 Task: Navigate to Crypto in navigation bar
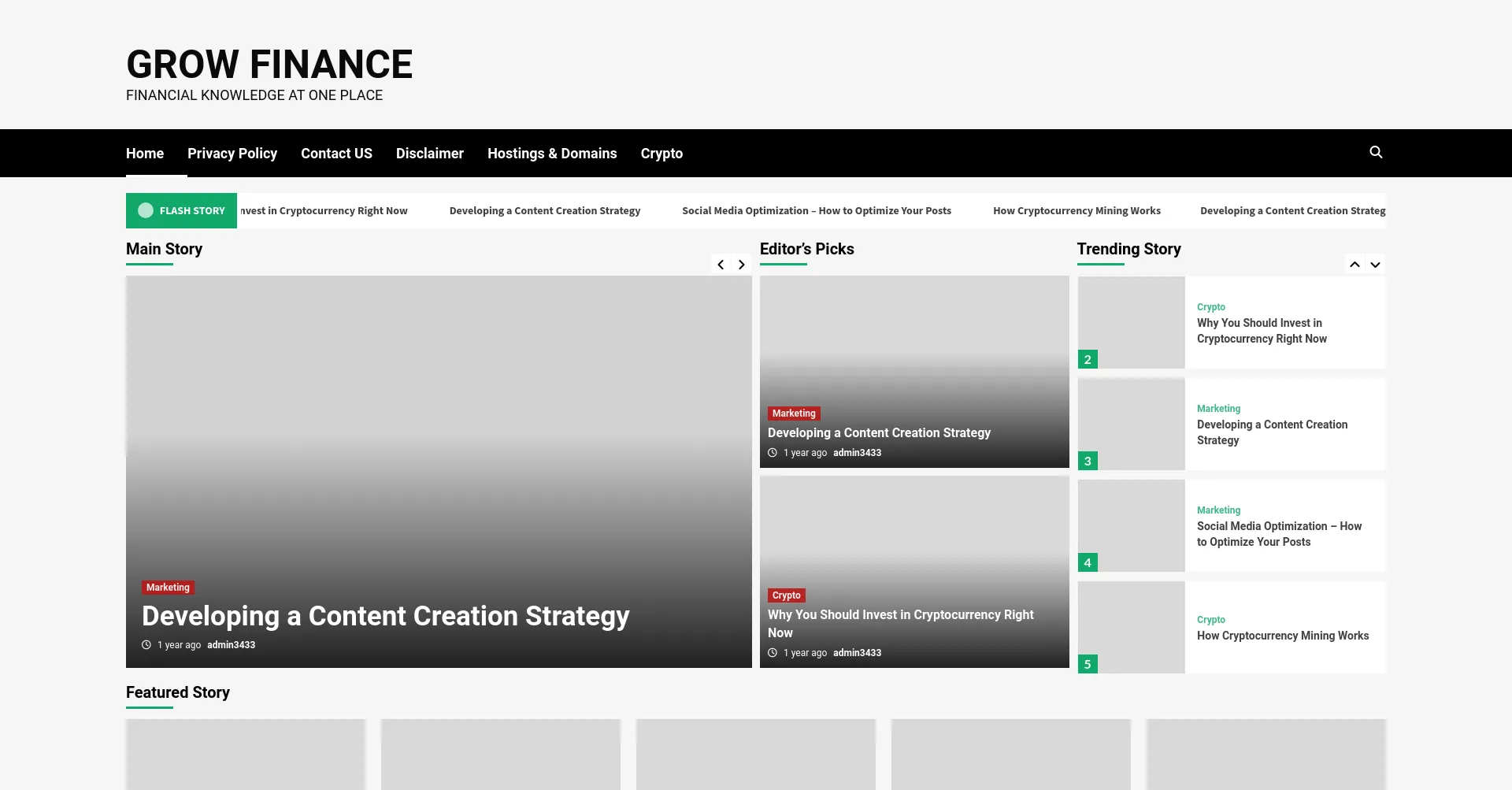point(661,154)
